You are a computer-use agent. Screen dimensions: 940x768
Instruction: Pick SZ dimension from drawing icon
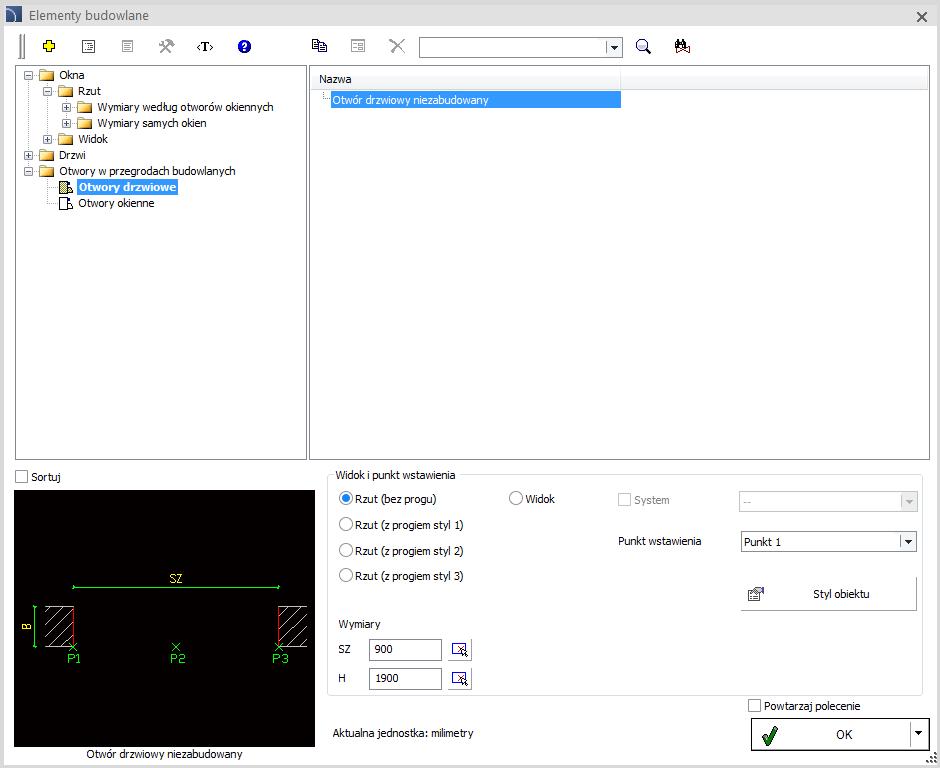point(460,650)
